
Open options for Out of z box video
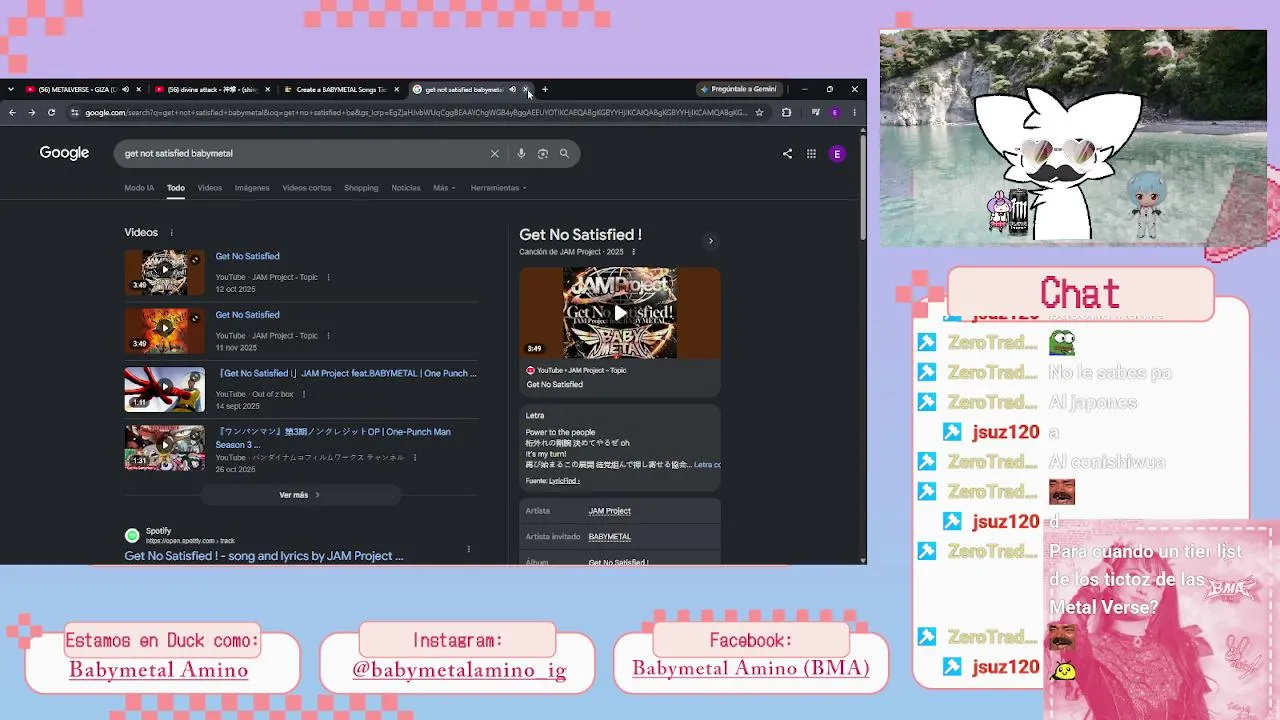304,395
